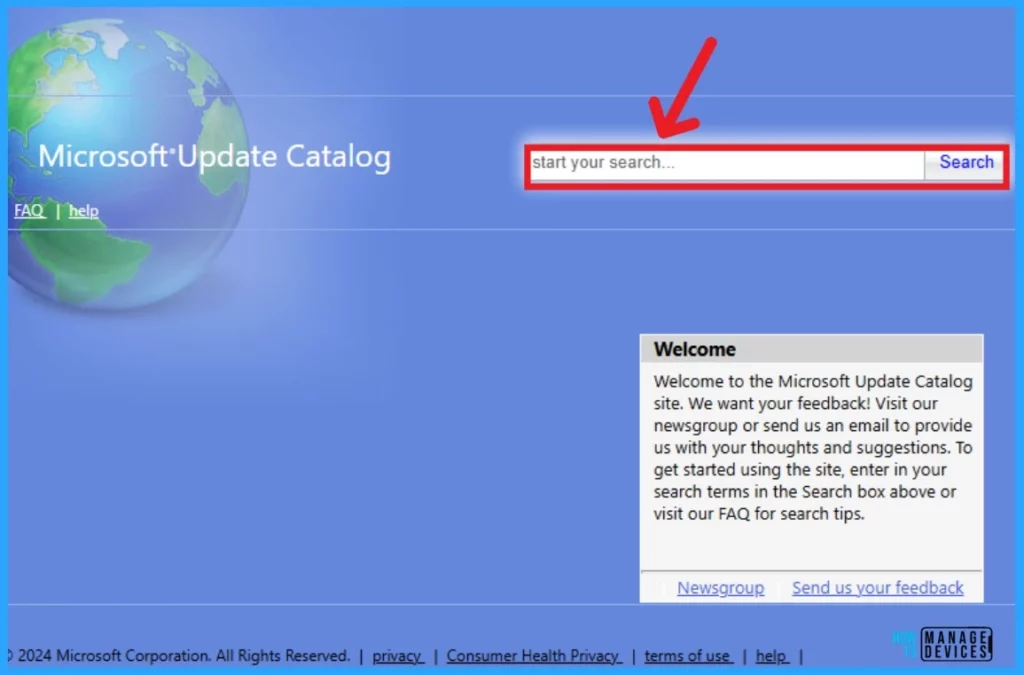Open the privacy link in footer

coord(398,656)
